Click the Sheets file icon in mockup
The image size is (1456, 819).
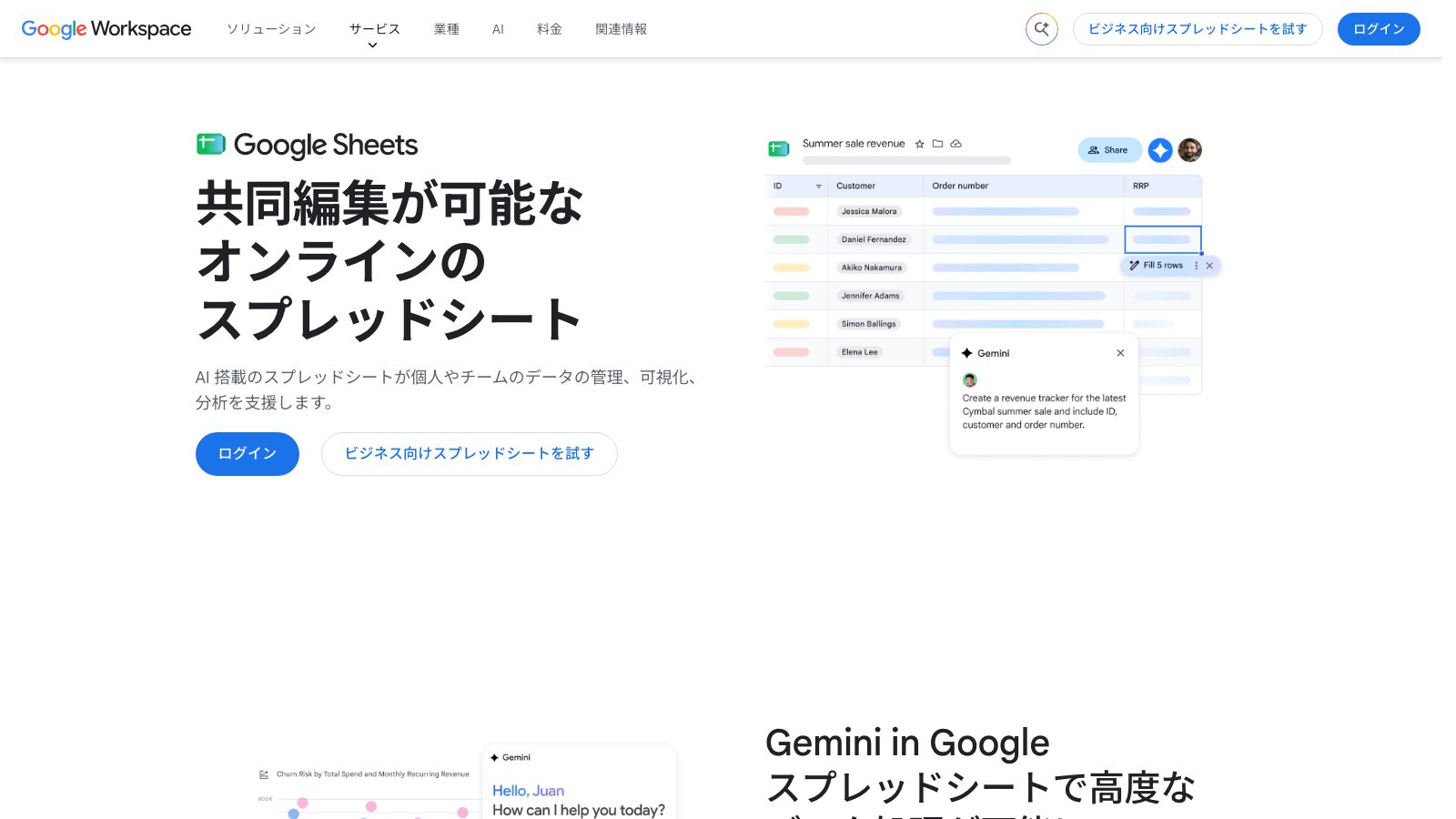coord(779,148)
